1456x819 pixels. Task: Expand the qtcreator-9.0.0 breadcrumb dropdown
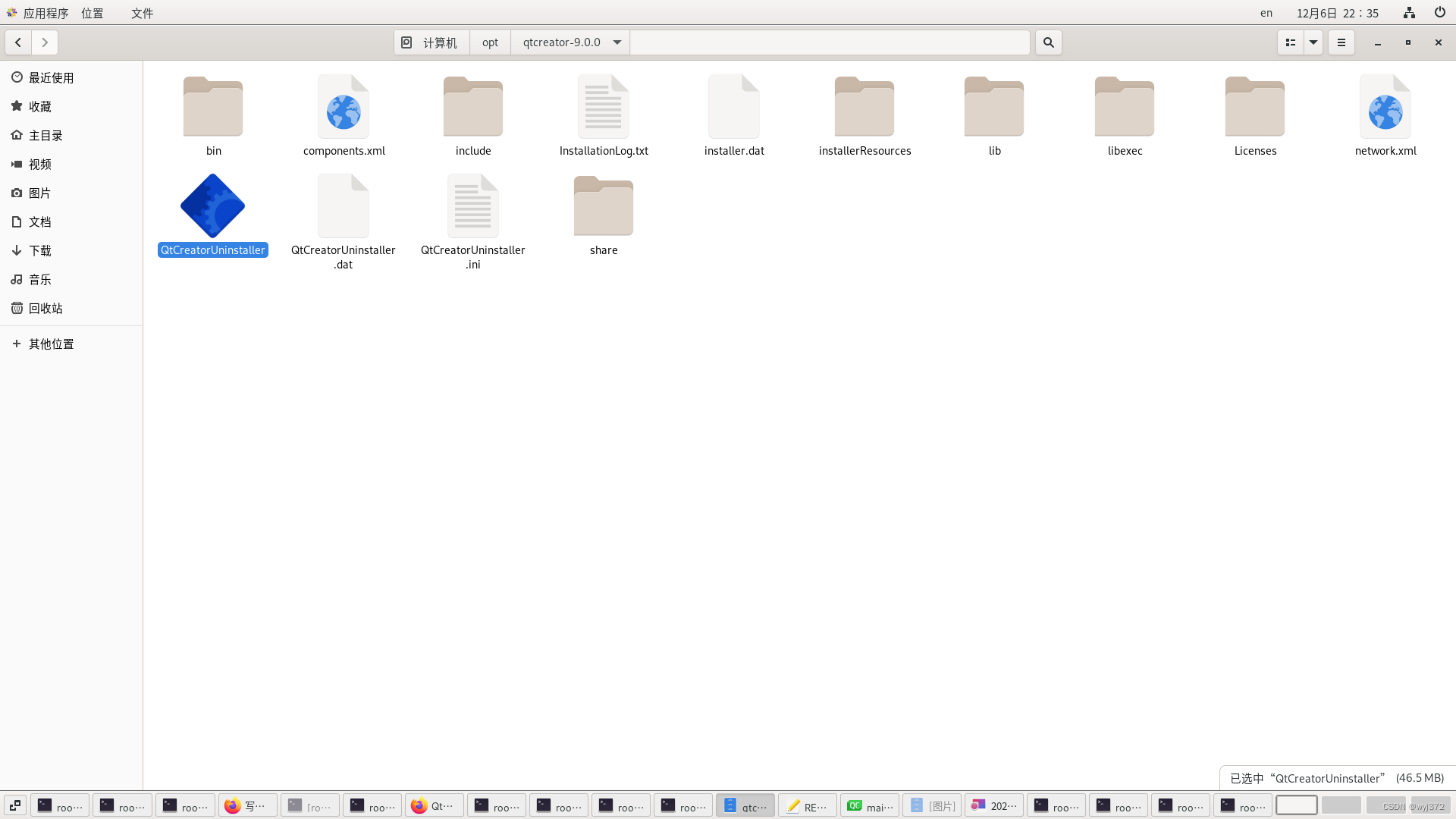617,42
